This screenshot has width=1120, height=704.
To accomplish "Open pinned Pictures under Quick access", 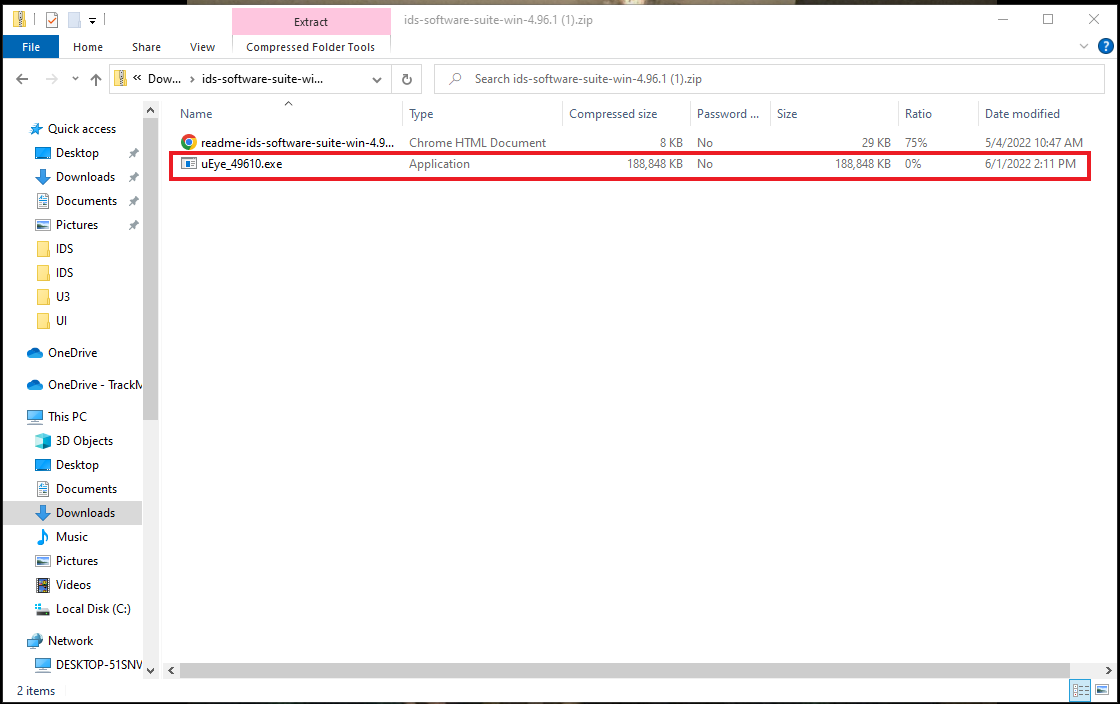I will (x=77, y=225).
